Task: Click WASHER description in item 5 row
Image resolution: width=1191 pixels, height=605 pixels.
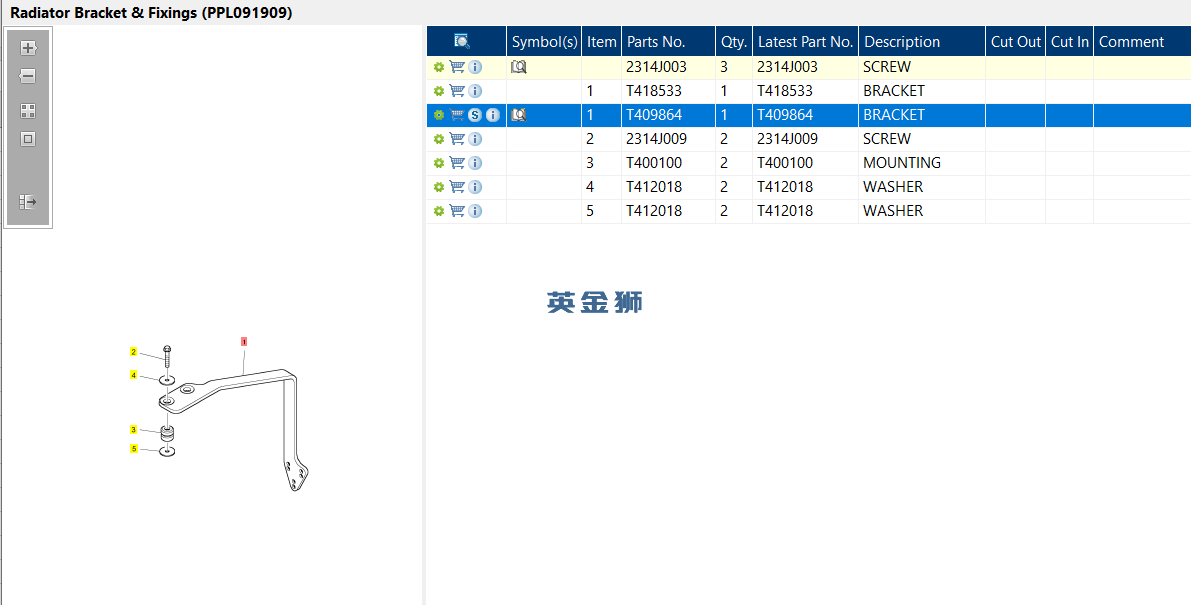Action: click(x=922, y=211)
